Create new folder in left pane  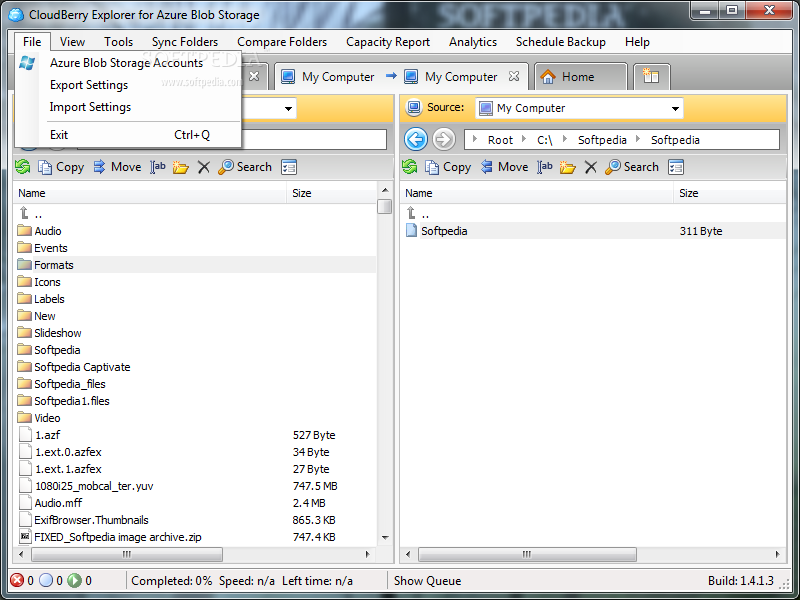click(181, 167)
